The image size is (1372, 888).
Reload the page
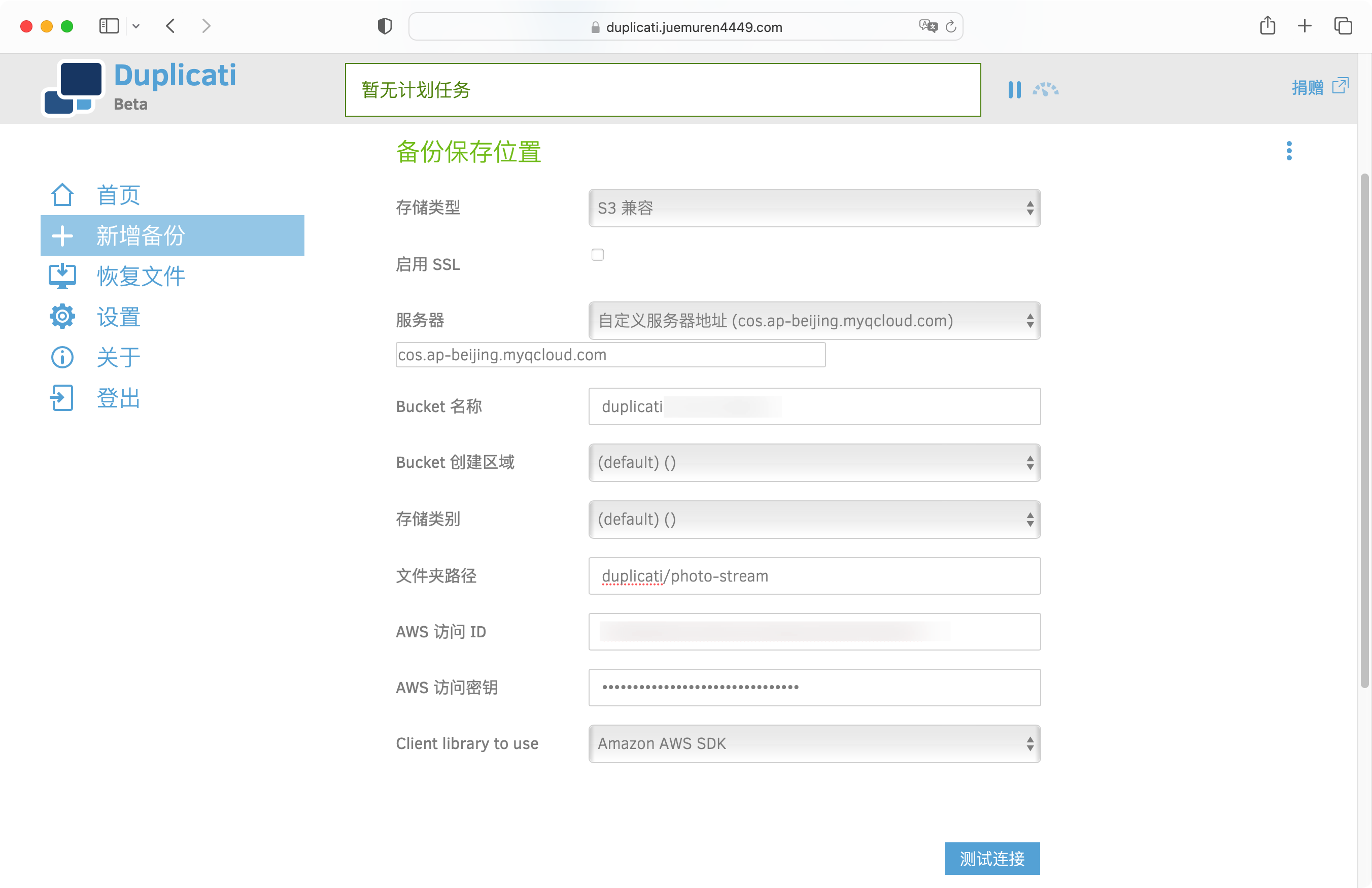click(x=951, y=26)
